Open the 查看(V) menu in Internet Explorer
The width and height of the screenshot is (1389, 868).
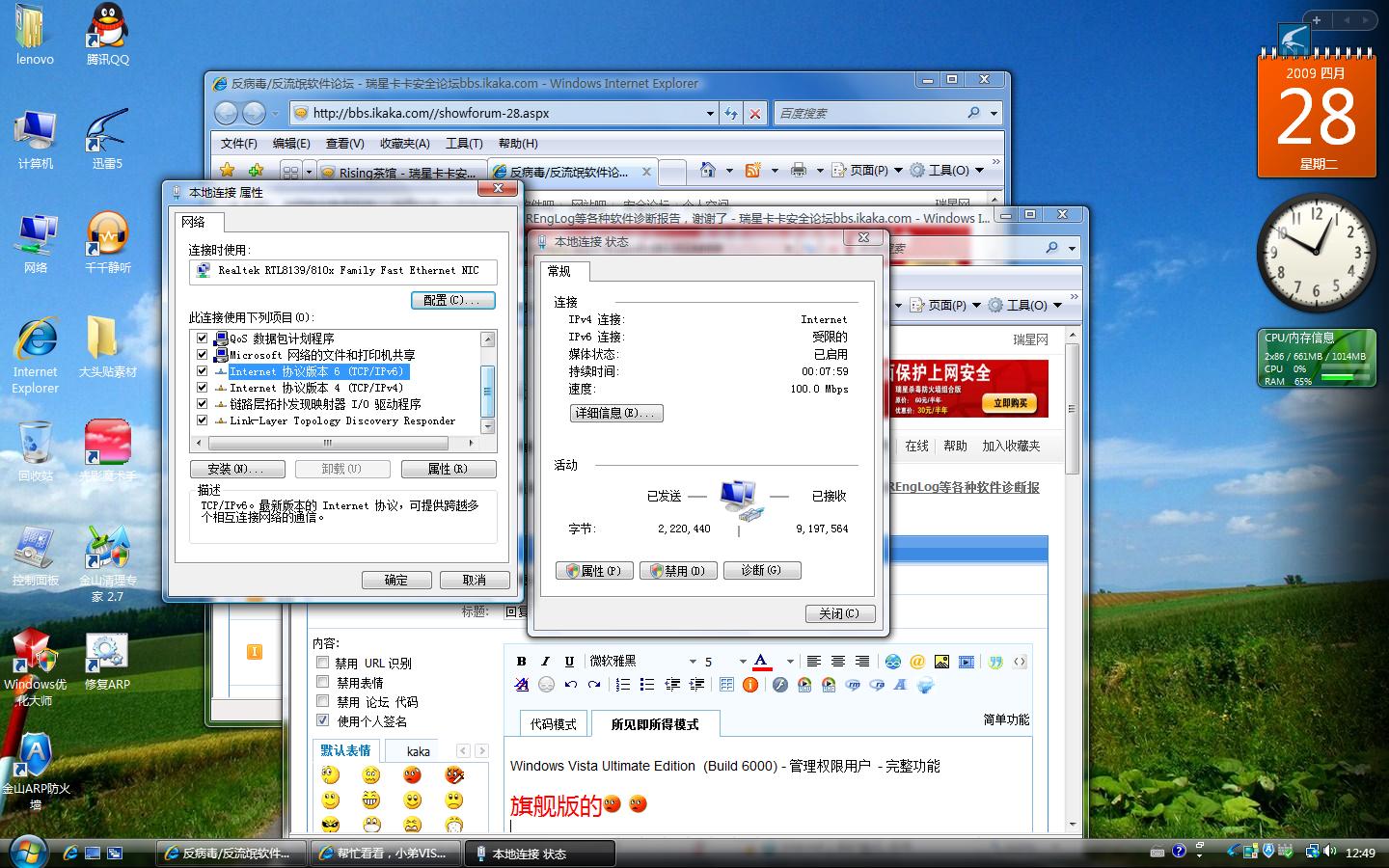[344, 144]
